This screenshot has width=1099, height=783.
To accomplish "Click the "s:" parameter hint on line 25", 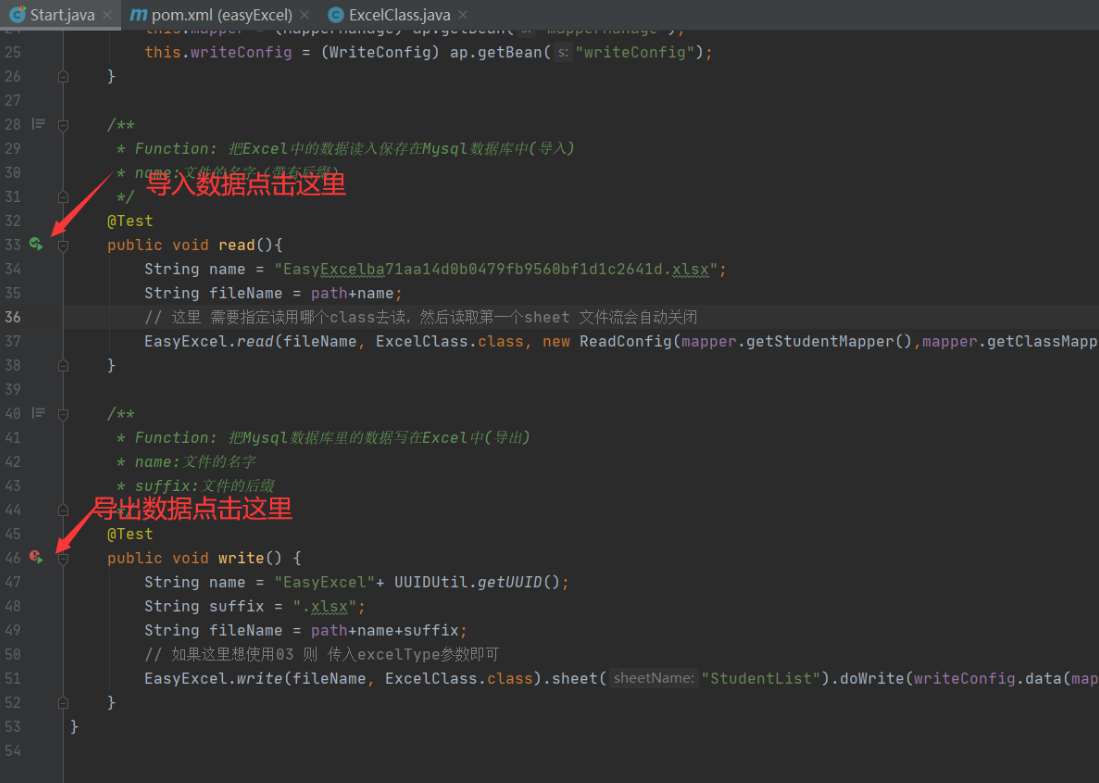I will point(563,53).
